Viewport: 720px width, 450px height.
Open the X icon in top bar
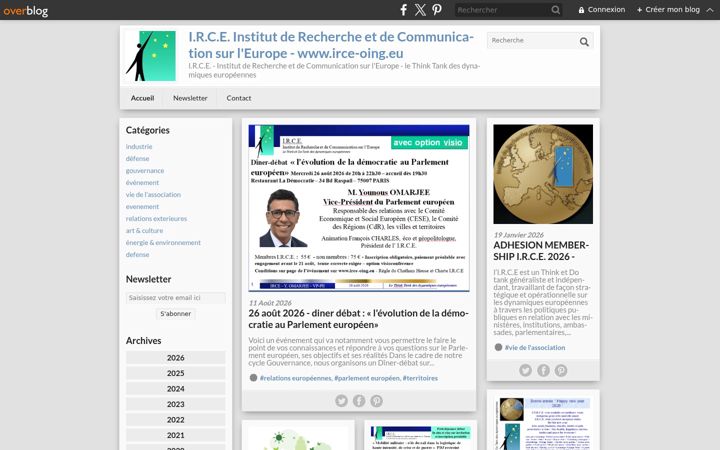420,10
